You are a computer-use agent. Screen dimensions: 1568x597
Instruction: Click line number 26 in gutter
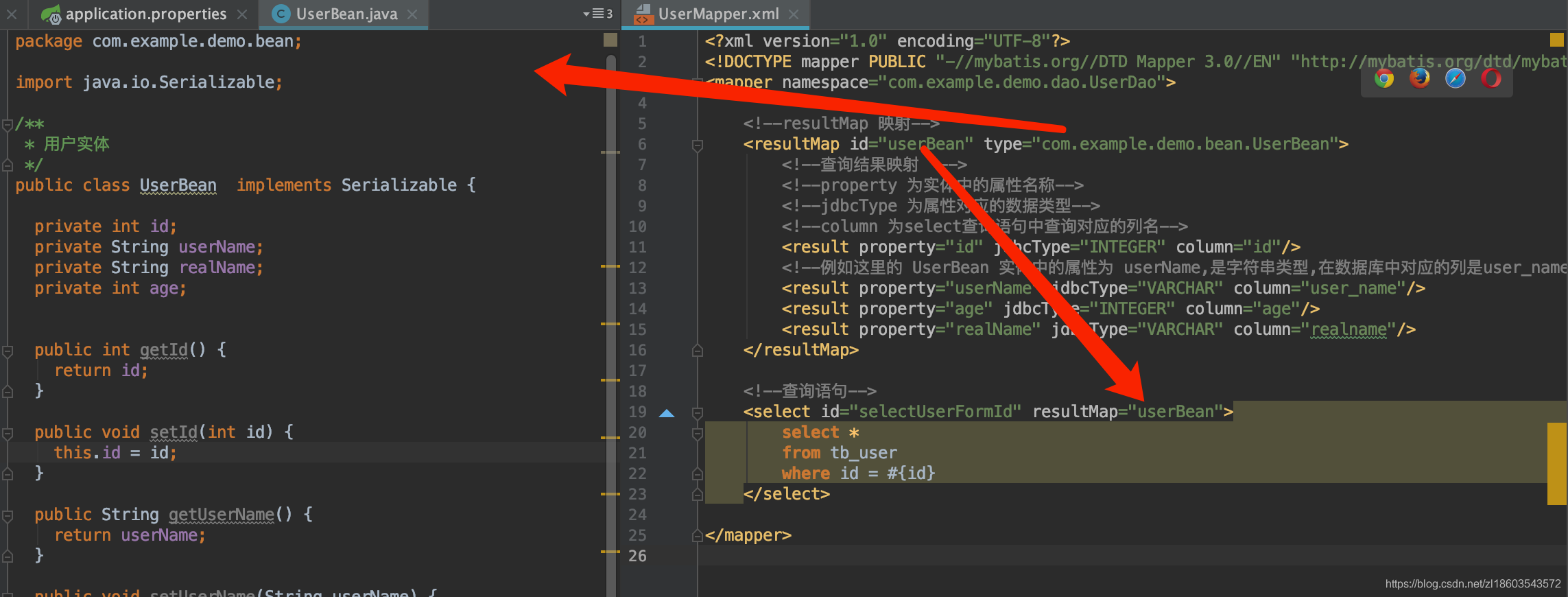click(x=637, y=556)
